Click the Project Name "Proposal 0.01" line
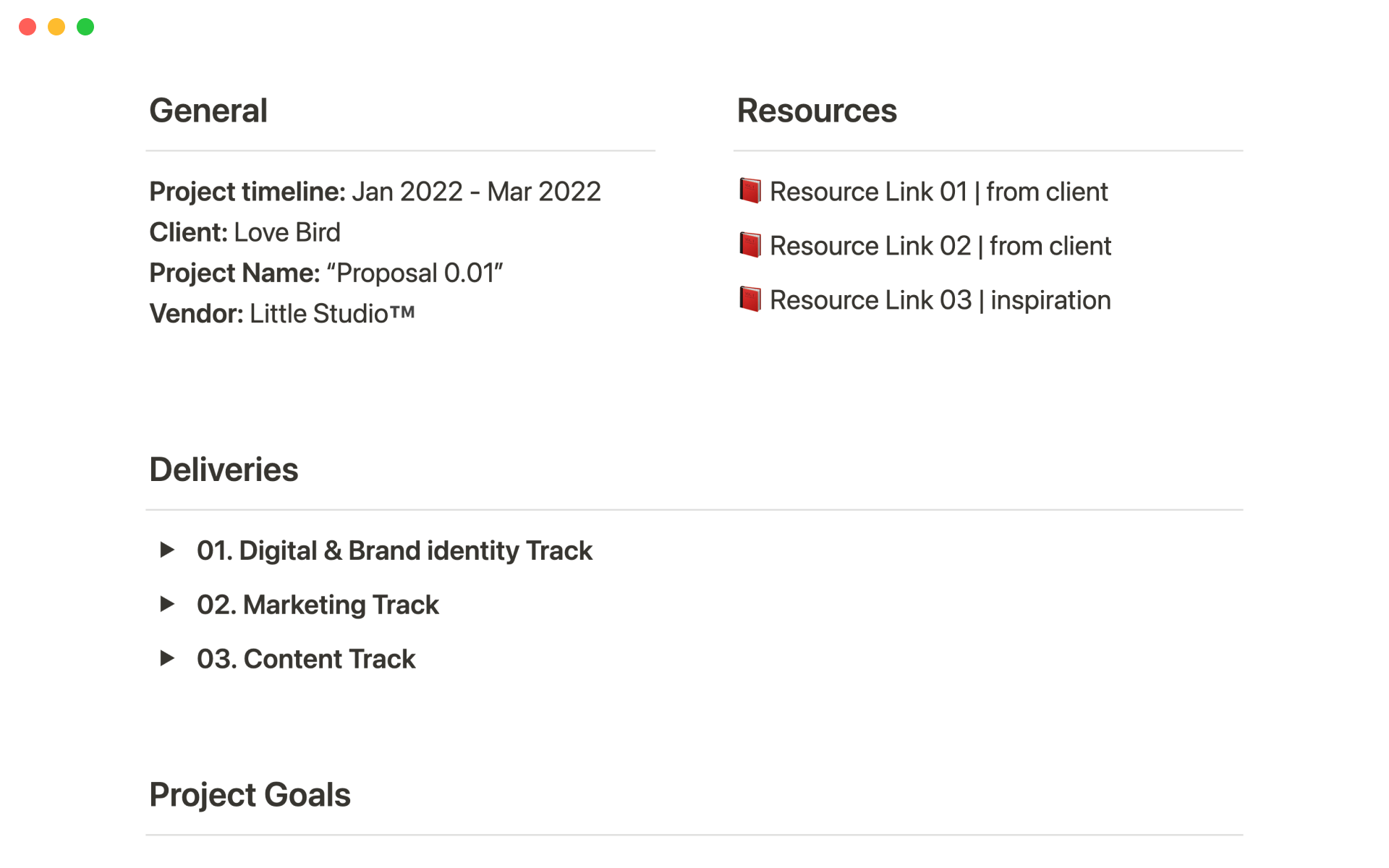Screen dimensions: 1389x868 click(326, 273)
